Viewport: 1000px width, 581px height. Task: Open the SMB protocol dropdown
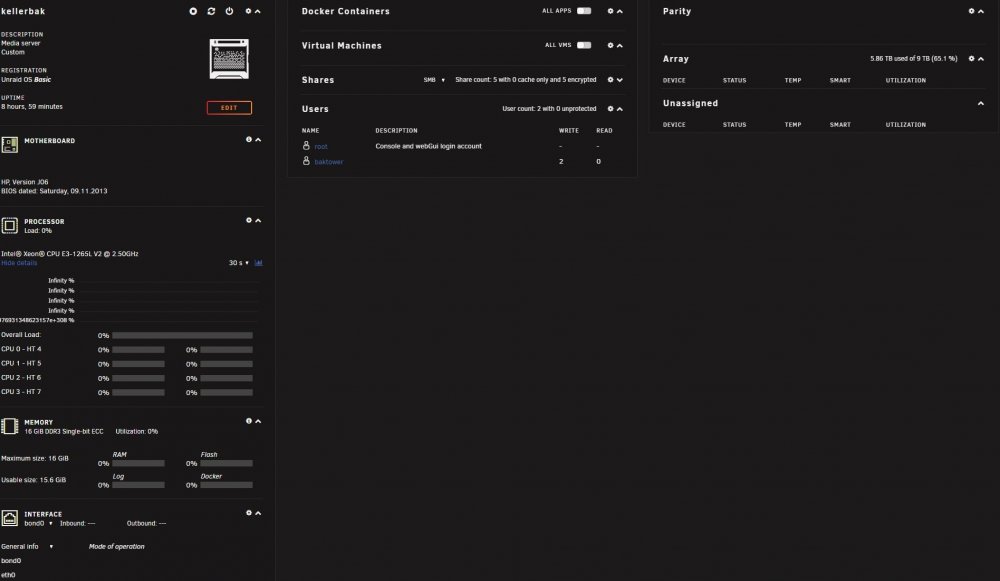(x=434, y=80)
